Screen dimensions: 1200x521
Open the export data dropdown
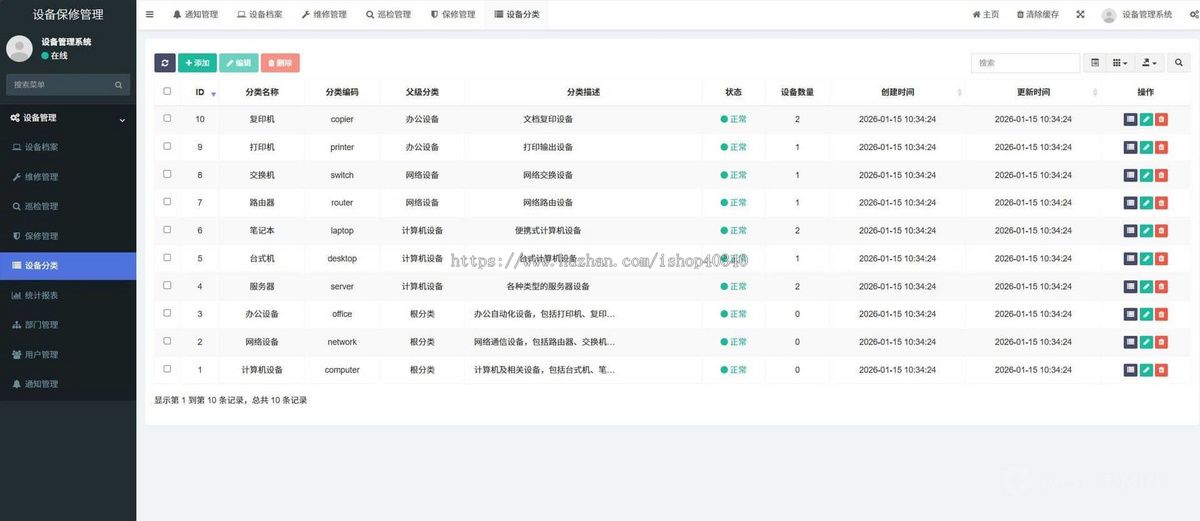pos(1149,63)
